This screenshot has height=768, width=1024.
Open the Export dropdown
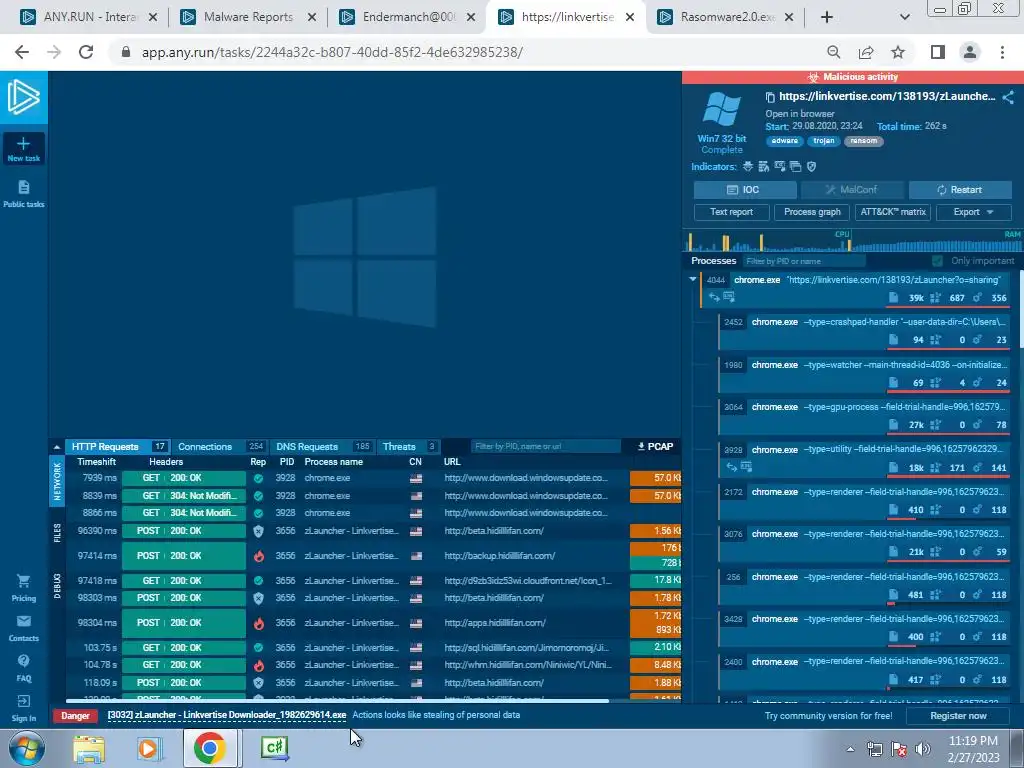pos(974,212)
